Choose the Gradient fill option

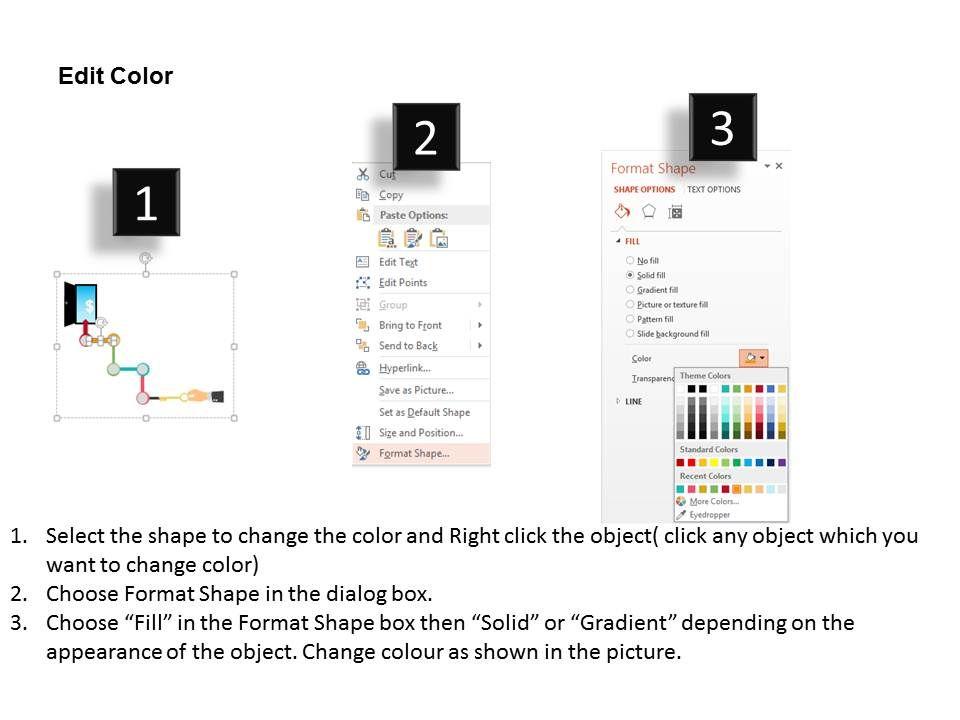click(630, 290)
